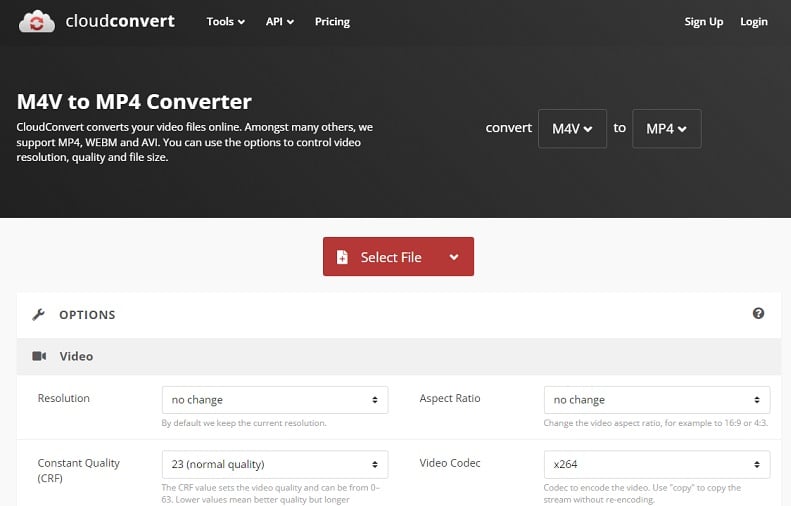Image resolution: width=791 pixels, height=506 pixels.
Task: Click the 'Change the video aspect ratio' hint text
Action: pos(656,423)
